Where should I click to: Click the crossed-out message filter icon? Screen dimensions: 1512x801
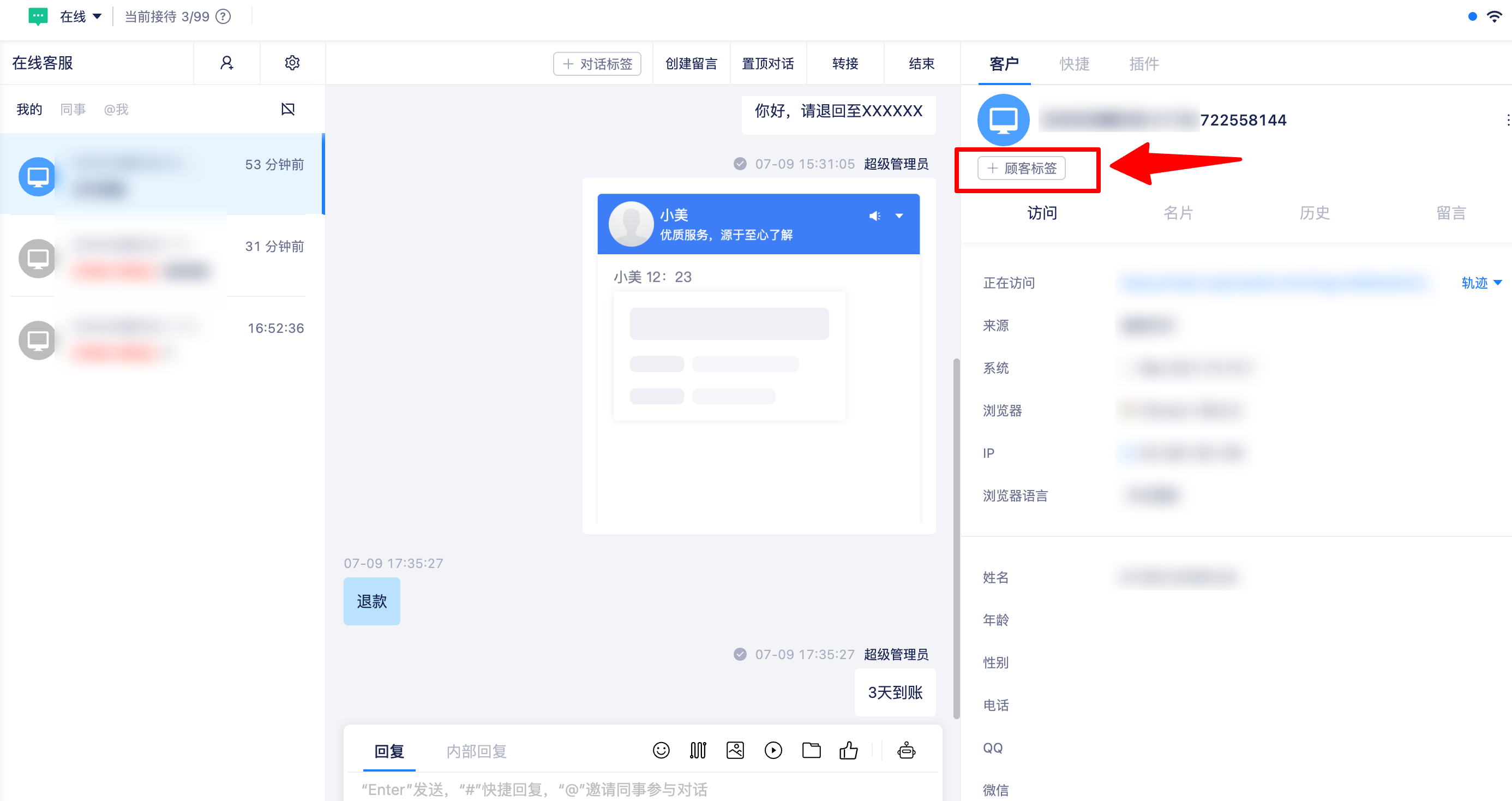(287, 109)
